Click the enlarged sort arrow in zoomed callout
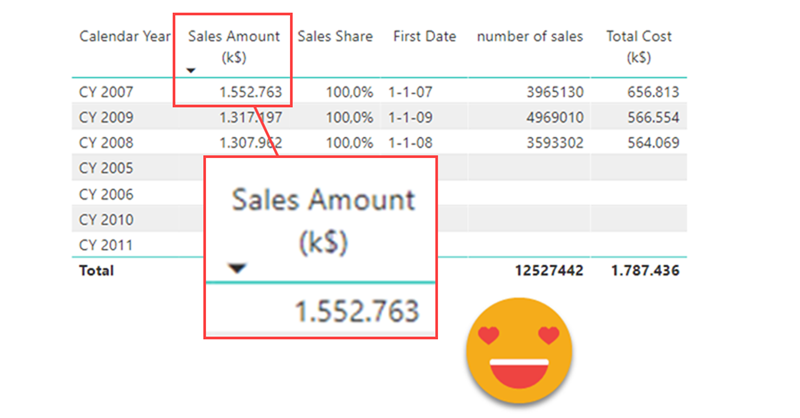This screenshot has width=800, height=418. coord(236,267)
